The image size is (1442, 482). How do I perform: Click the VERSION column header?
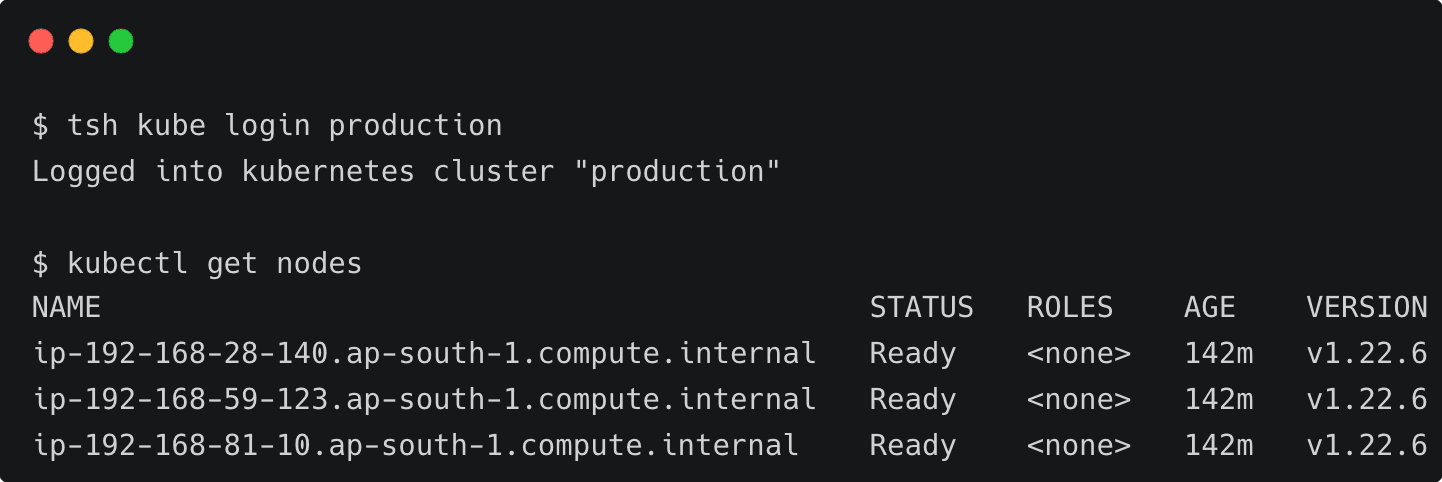click(x=1366, y=308)
